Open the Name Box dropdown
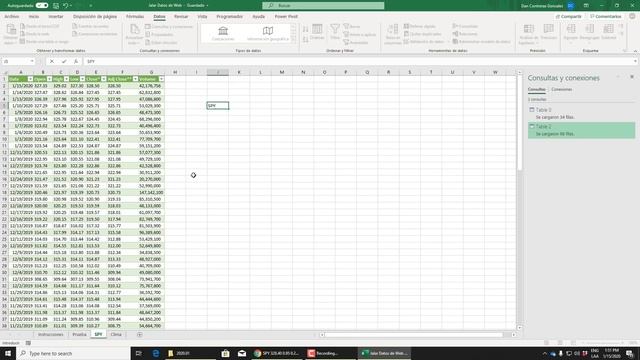This screenshot has height=360, width=640. pyautogui.click(x=32, y=61)
